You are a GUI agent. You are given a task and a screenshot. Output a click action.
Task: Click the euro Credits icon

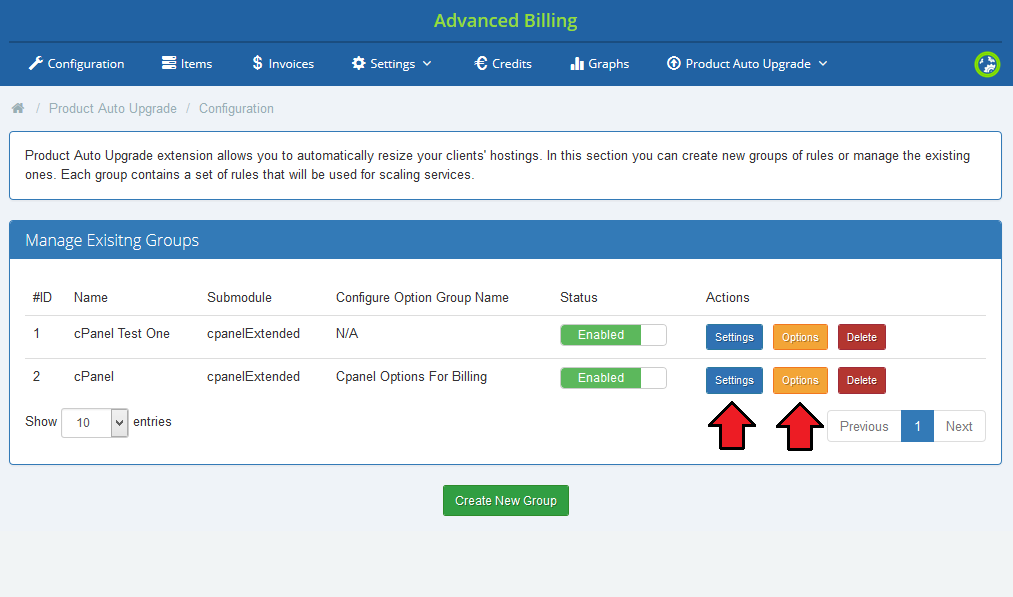point(481,63)
